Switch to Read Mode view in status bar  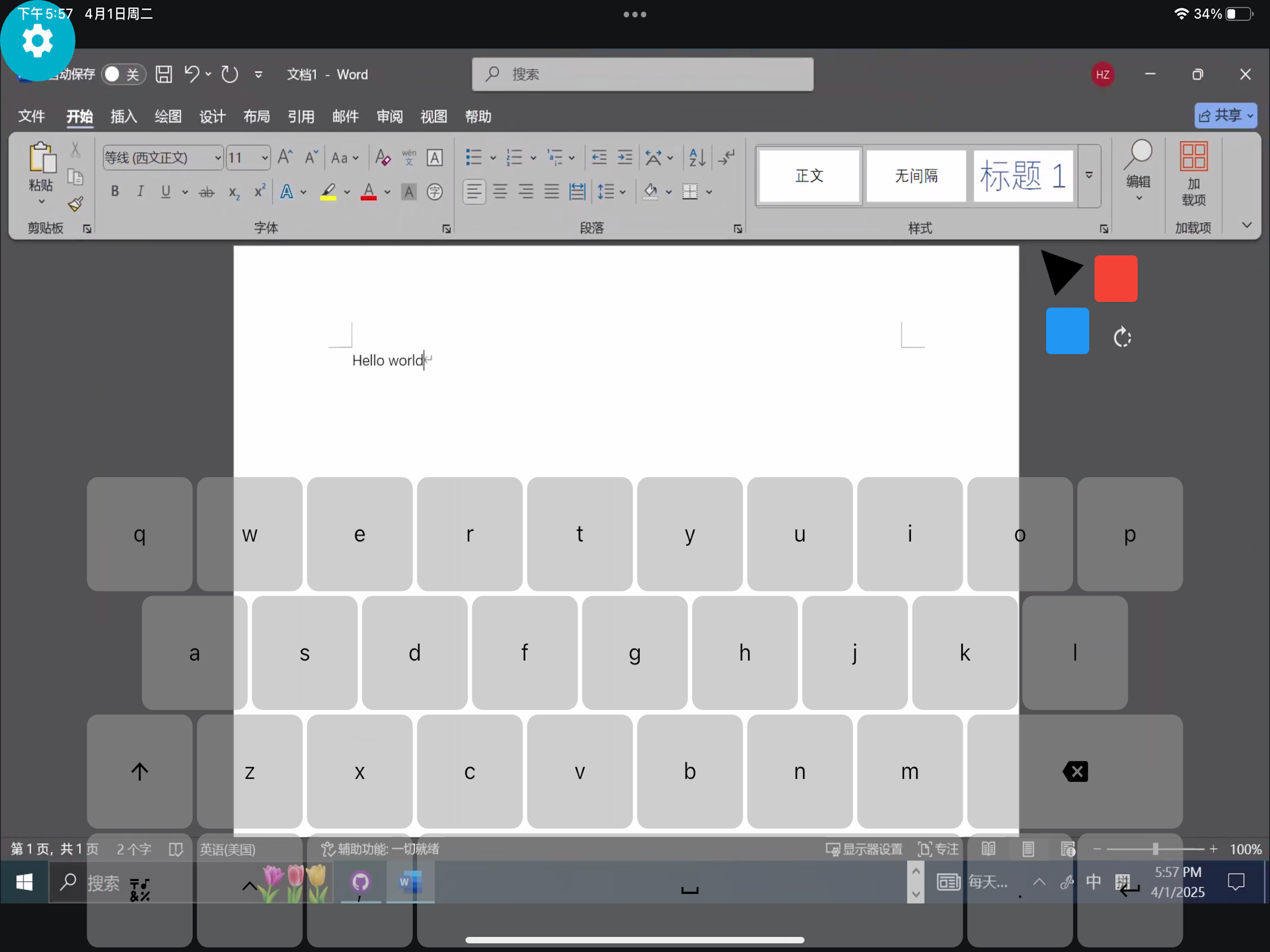coord(988,849)
